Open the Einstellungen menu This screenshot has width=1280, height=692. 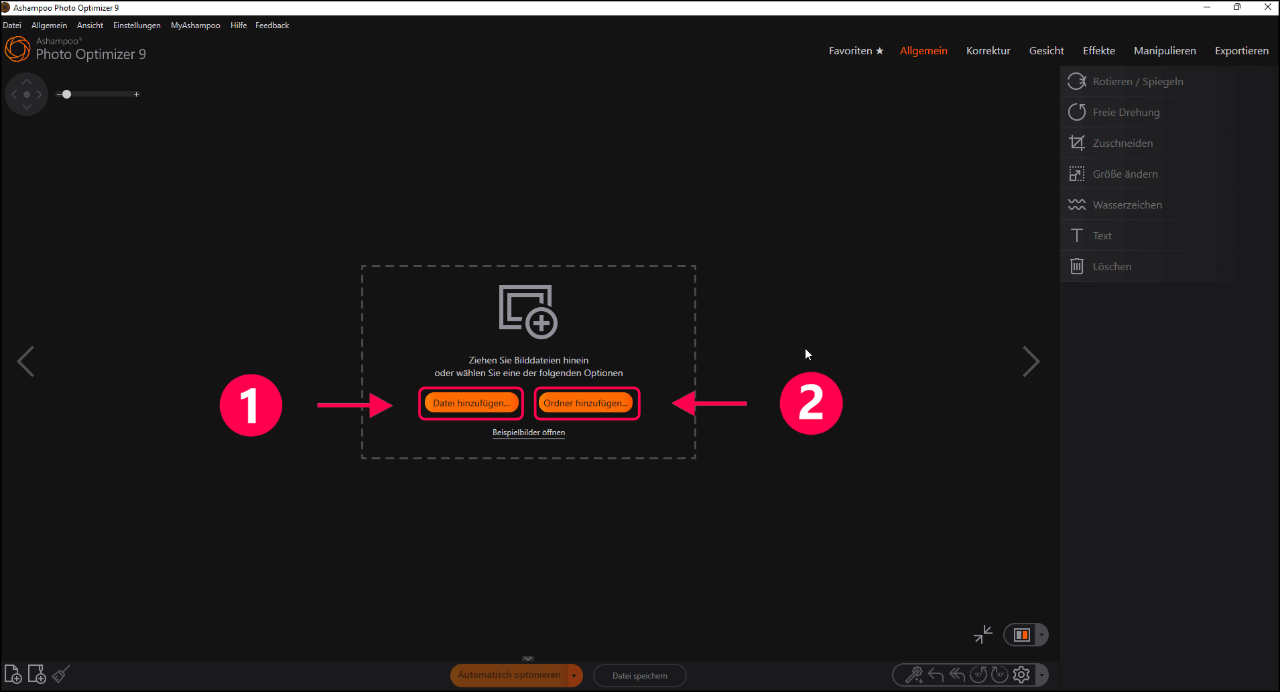[137, 25]
